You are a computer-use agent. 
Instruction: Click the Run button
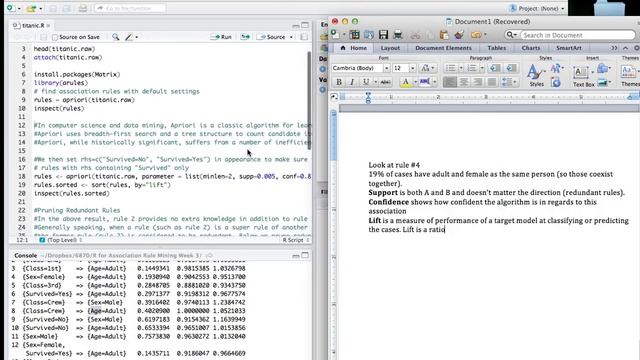pos(221,37)
